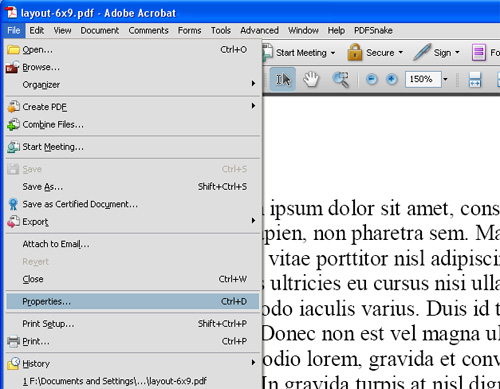Viewport: 500px width, 389px height.
Task: Click the Forms toolbar icon
Action: pos(479,52)
